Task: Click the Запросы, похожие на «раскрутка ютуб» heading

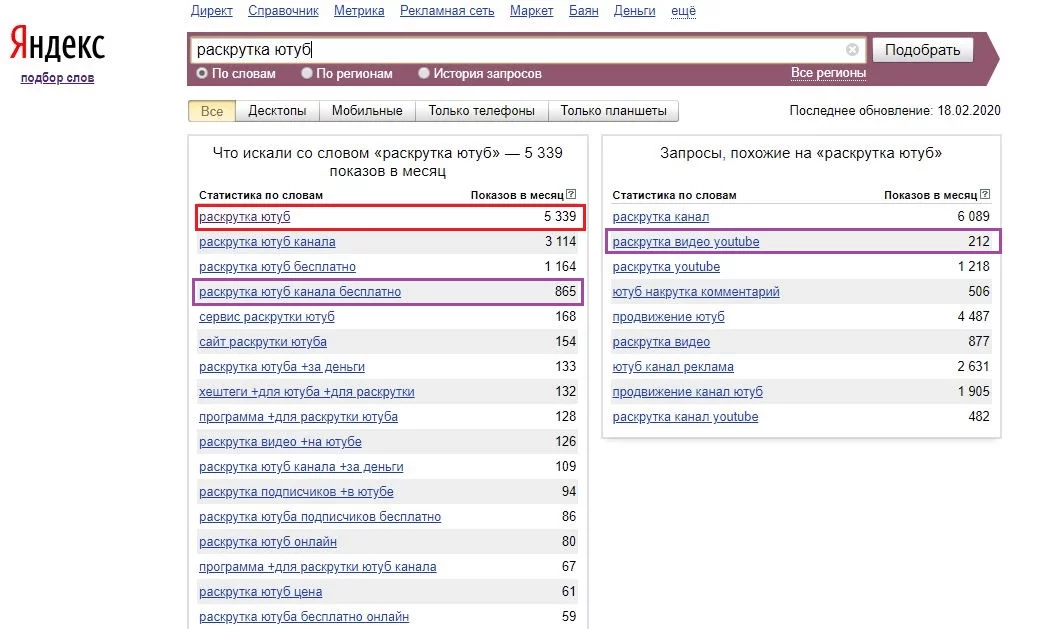Action: 800,153
